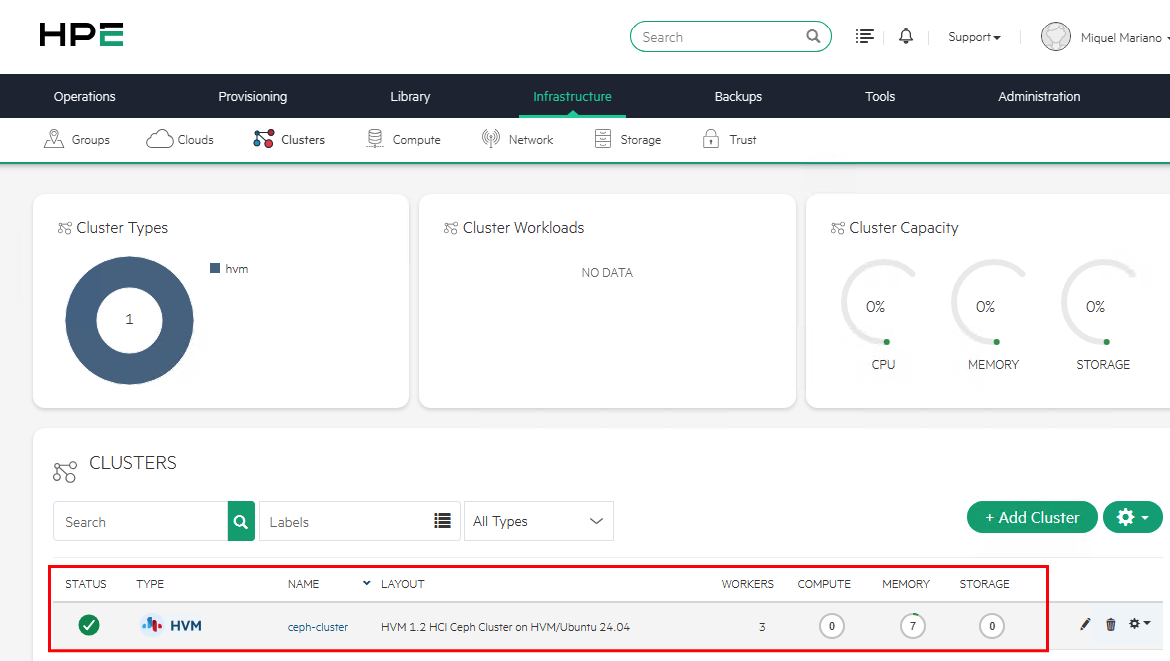Open the Storage section icon
Screen dimensions: 1170x661
coord(602,139)
